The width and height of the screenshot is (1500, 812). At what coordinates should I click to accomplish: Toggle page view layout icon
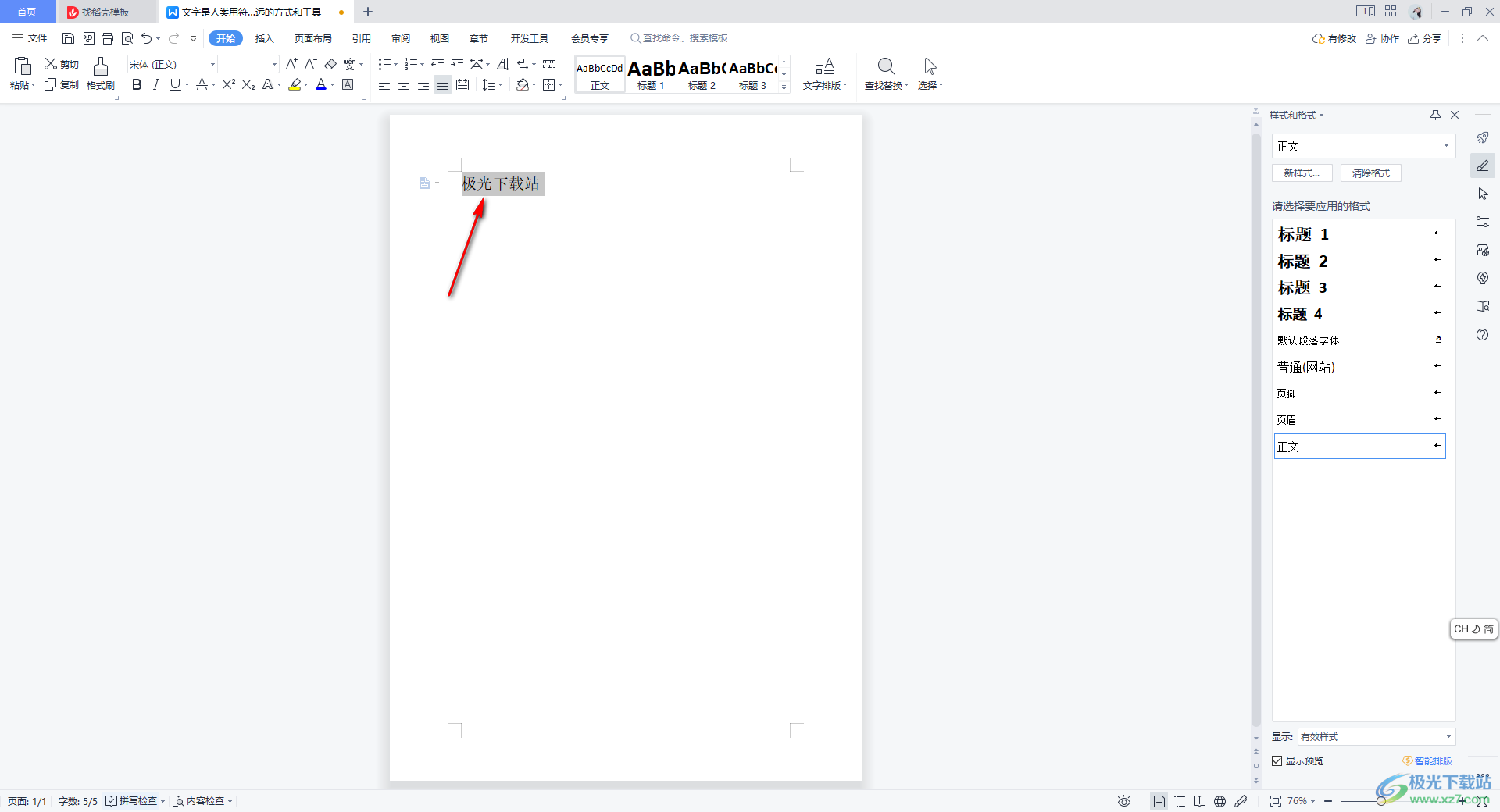tap(1159, 801)
